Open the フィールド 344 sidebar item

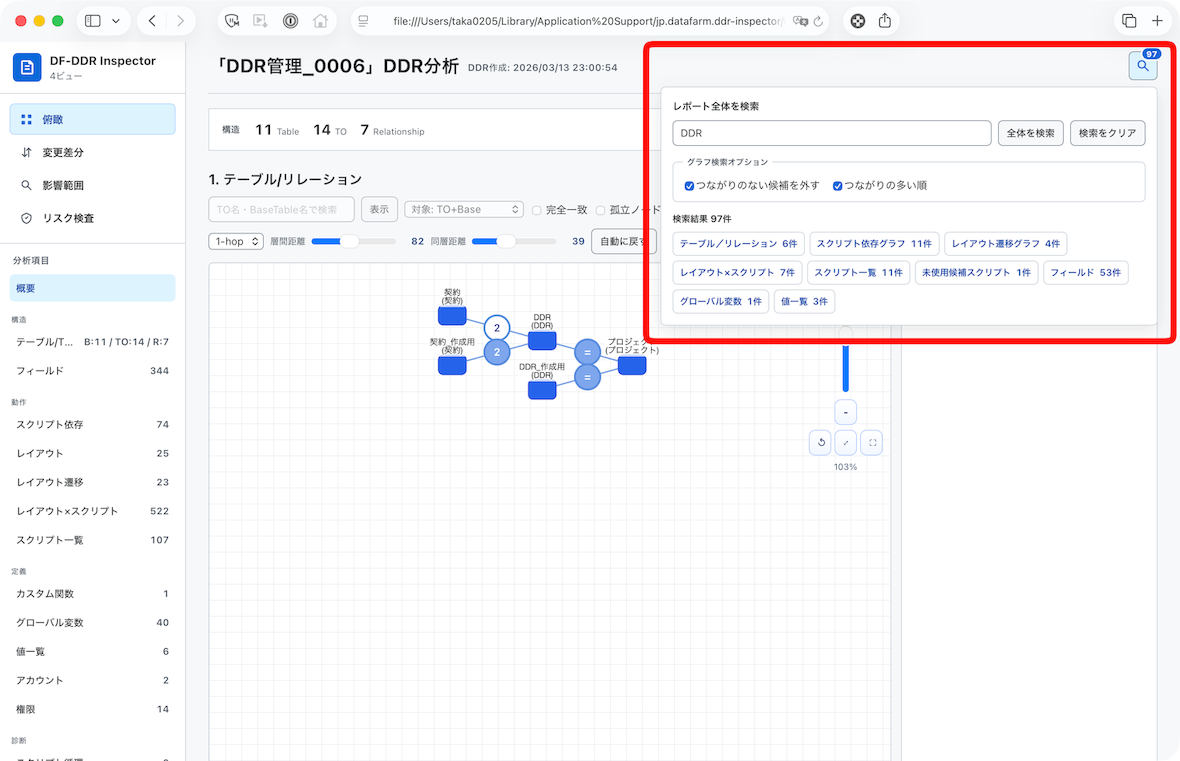point(93,370)
